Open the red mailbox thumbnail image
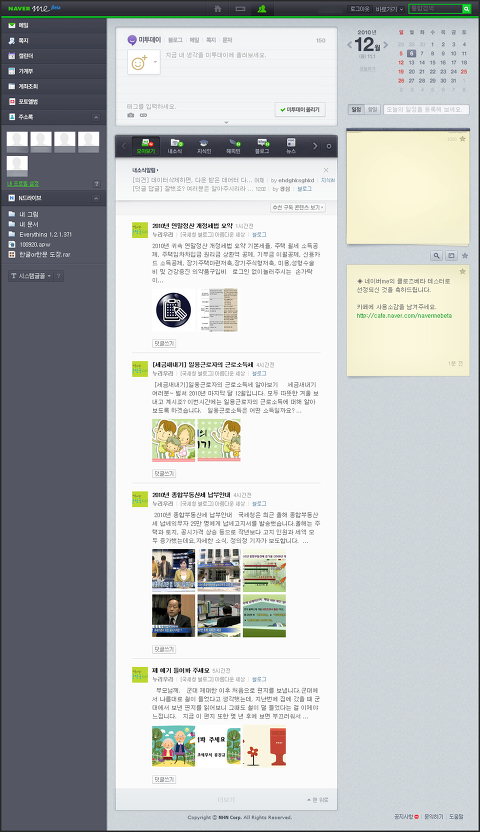This screenshot has width=480, height=832. pyautogui.click(x=264, y=746)
